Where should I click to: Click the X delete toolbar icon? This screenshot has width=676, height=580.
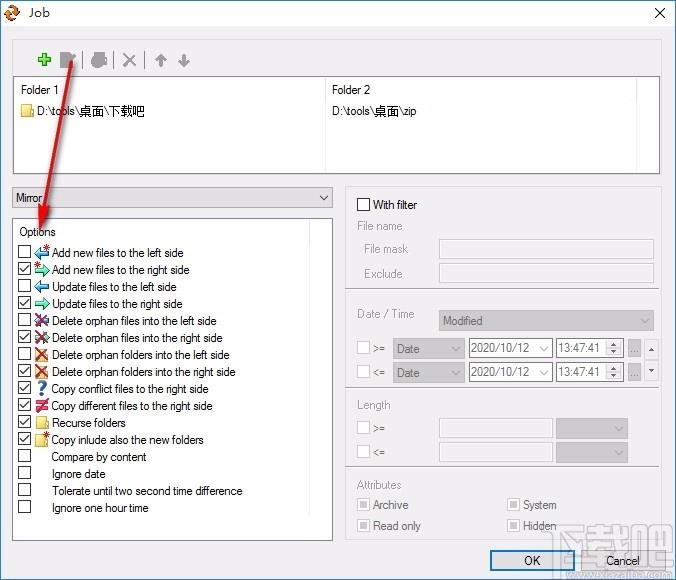(x=129, y=60)
